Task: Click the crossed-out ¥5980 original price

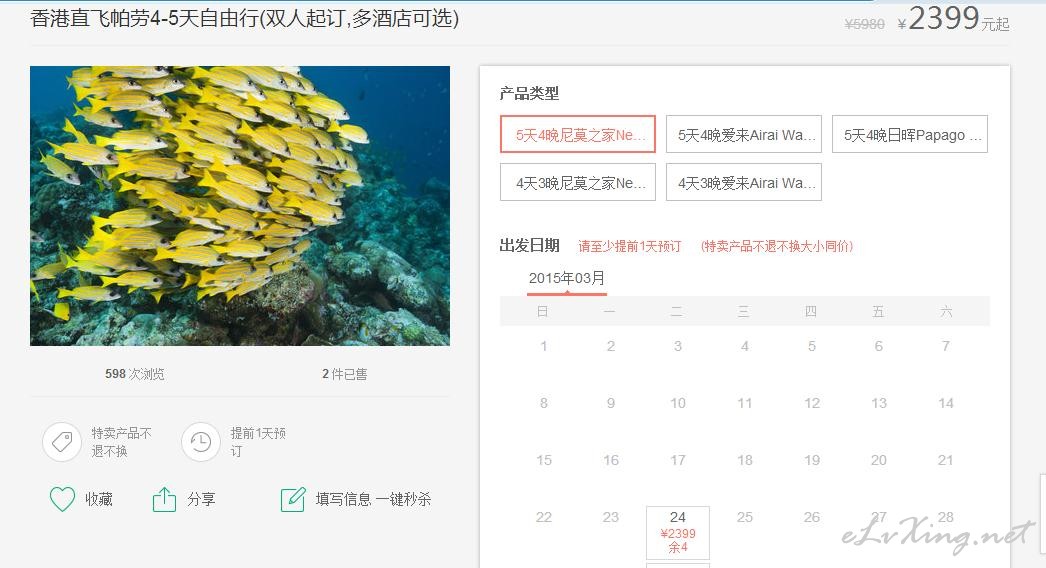Action: (x=864, y=24)
